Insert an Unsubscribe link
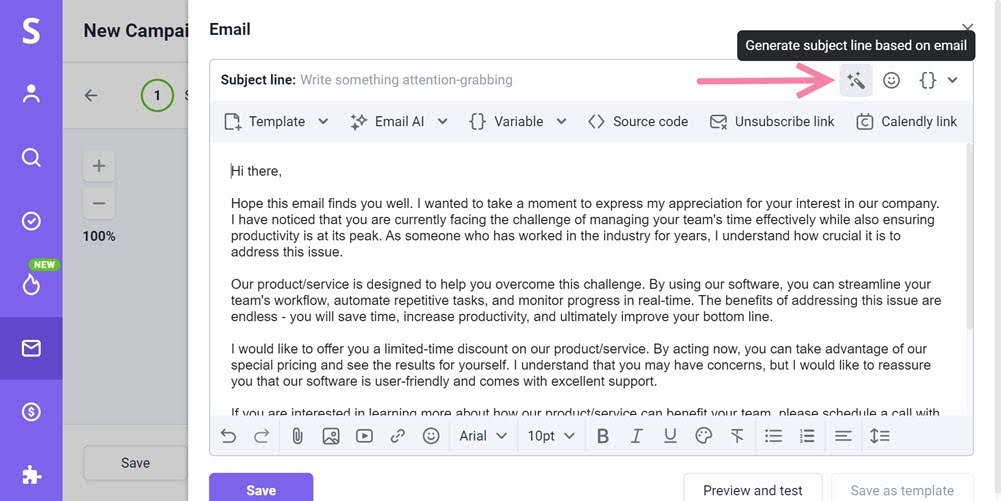This screenshot has height=501, width=1001. [x=772, y=121]
